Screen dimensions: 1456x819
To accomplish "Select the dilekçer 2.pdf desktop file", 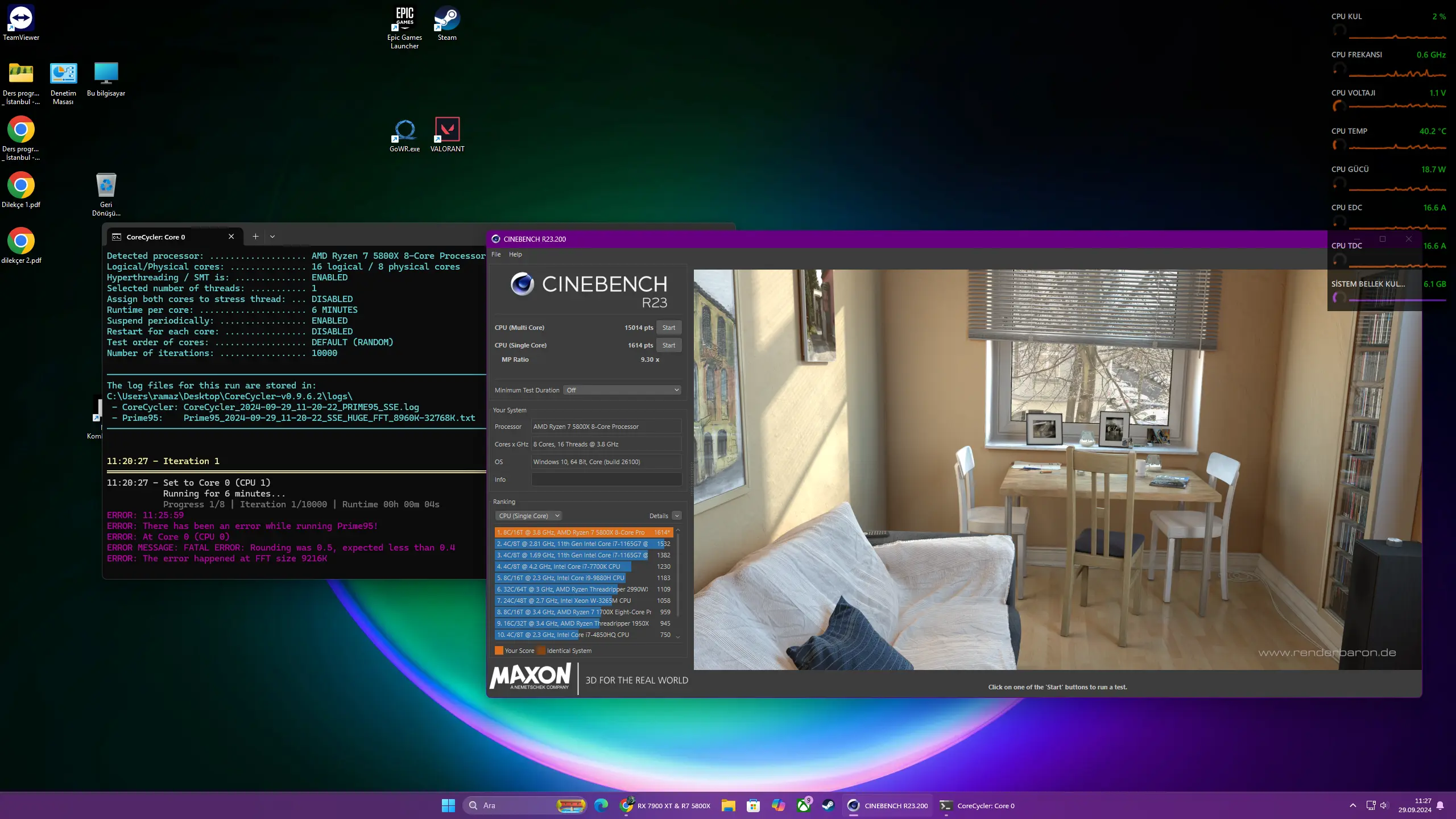I will click(21, 246).
